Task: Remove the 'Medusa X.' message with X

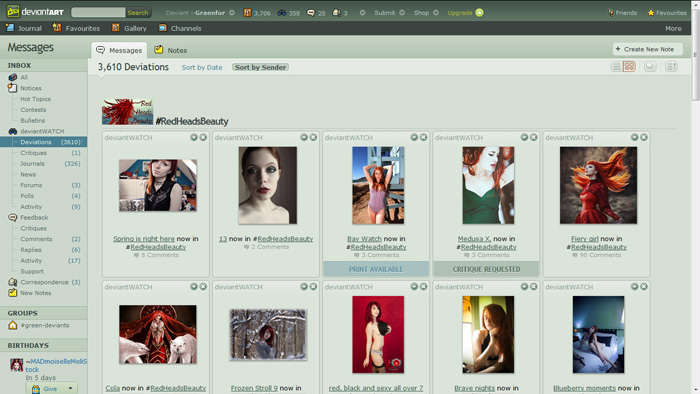Action: pos(533,137)
